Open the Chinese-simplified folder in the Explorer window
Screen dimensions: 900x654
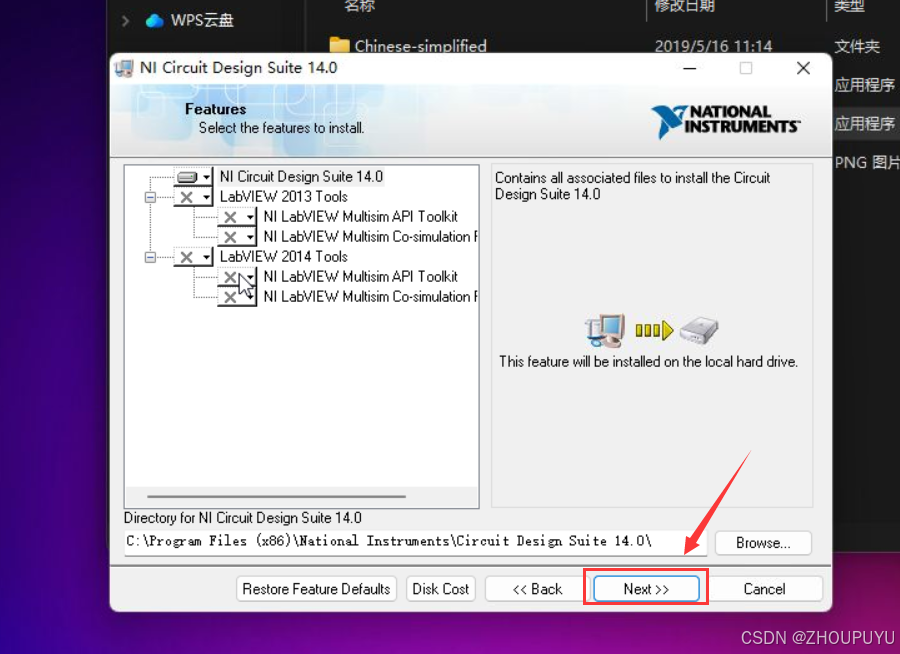point(420,46)
